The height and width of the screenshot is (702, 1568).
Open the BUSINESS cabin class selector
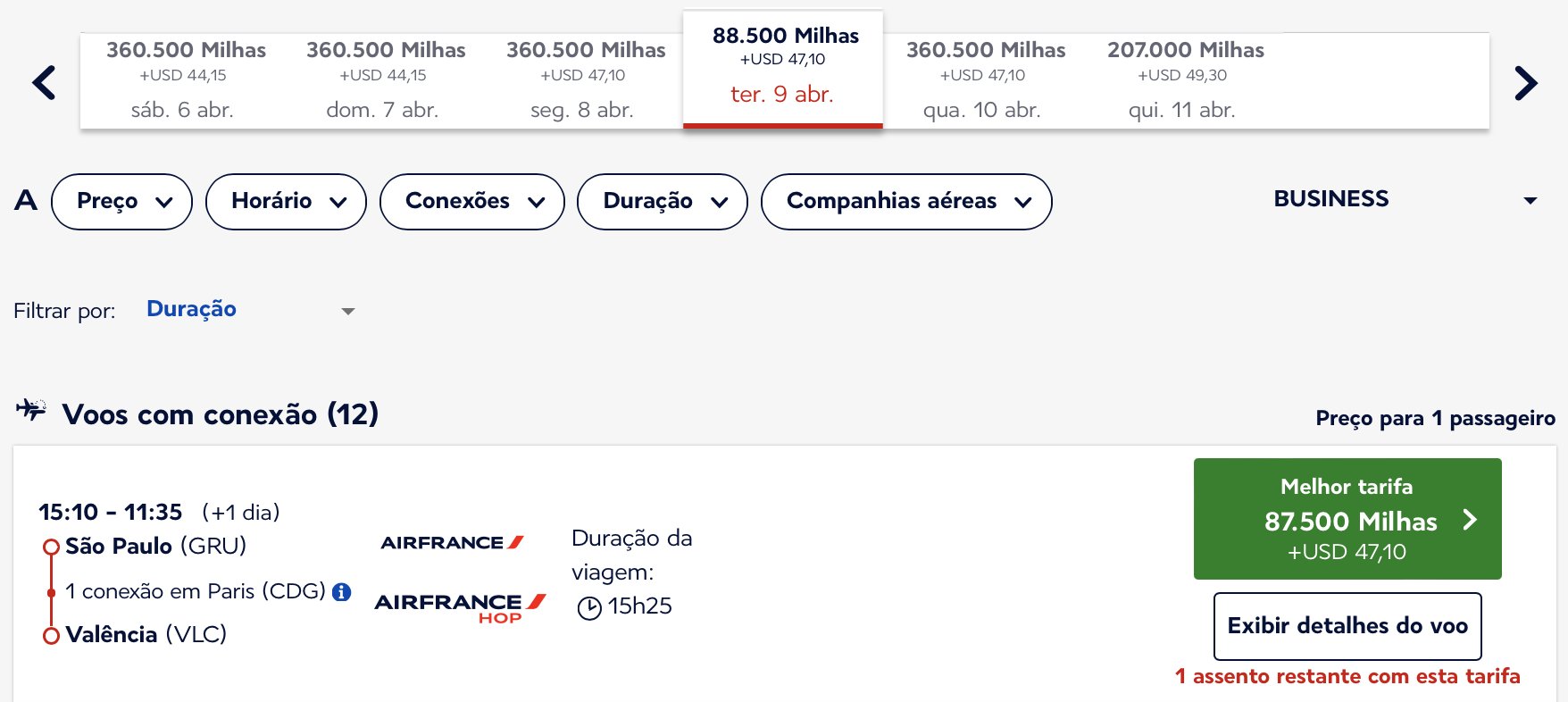pos(1404,199)
